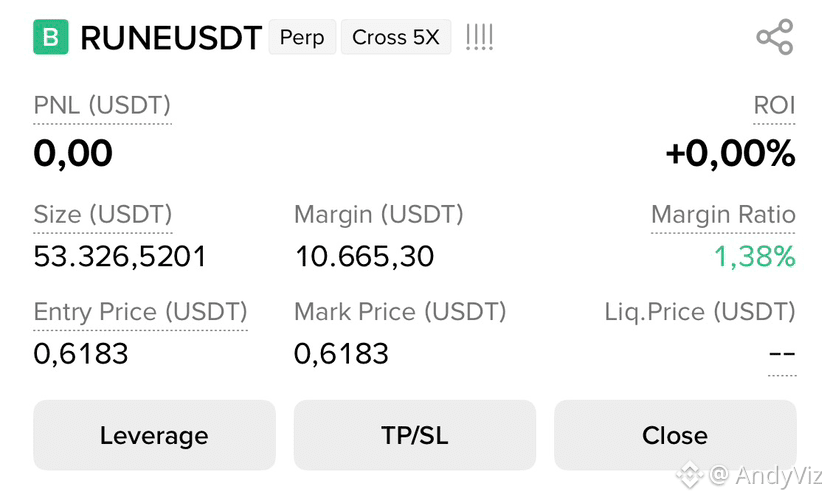Close the RUNEUSDT position
The height and width of the screenshot is (500, 830).
pyautogui.click(x=675, y=435)
